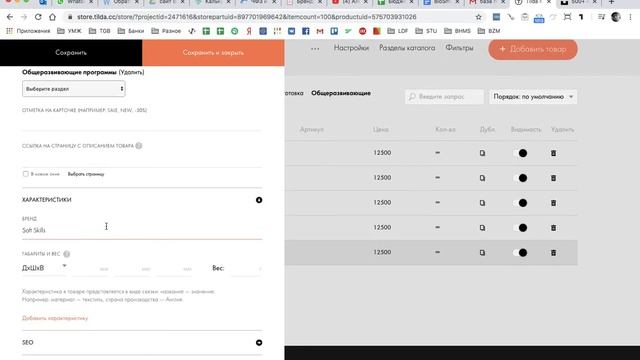Open the Gmail M bookmark icon

pos(320,31)
